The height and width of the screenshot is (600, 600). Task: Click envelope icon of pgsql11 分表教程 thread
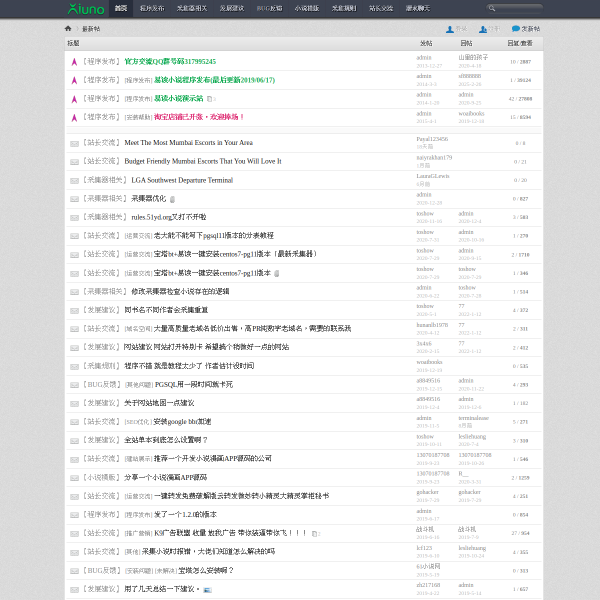pyautogui.click(x=74, y=236)
